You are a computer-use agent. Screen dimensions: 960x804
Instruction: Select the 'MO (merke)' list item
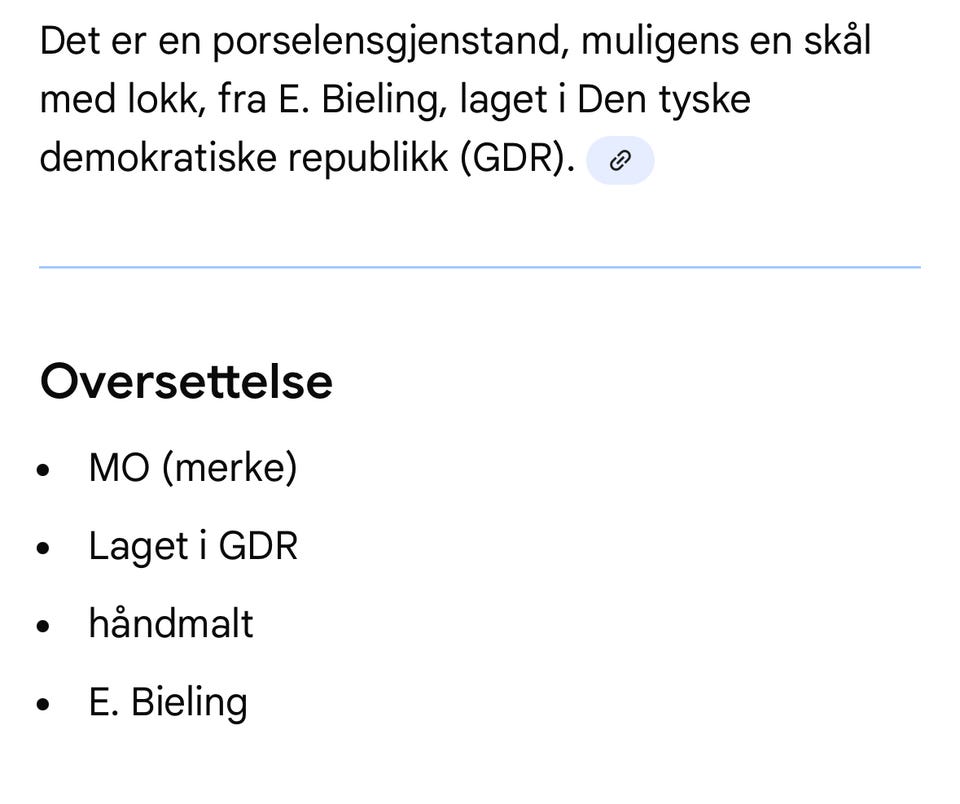[193, 468]
